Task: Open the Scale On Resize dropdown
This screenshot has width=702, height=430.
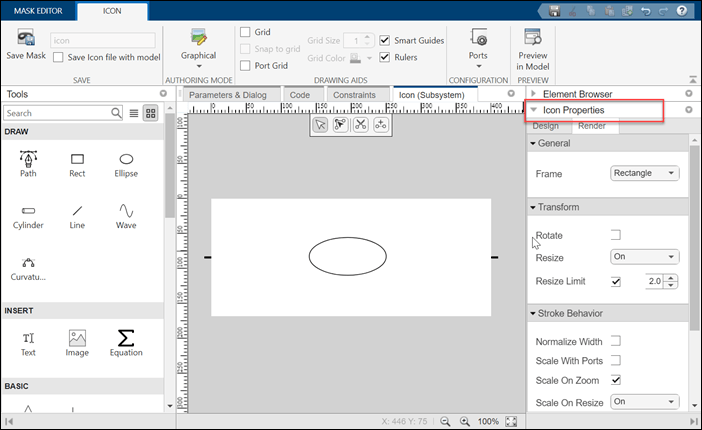Action: pos(645,402)
